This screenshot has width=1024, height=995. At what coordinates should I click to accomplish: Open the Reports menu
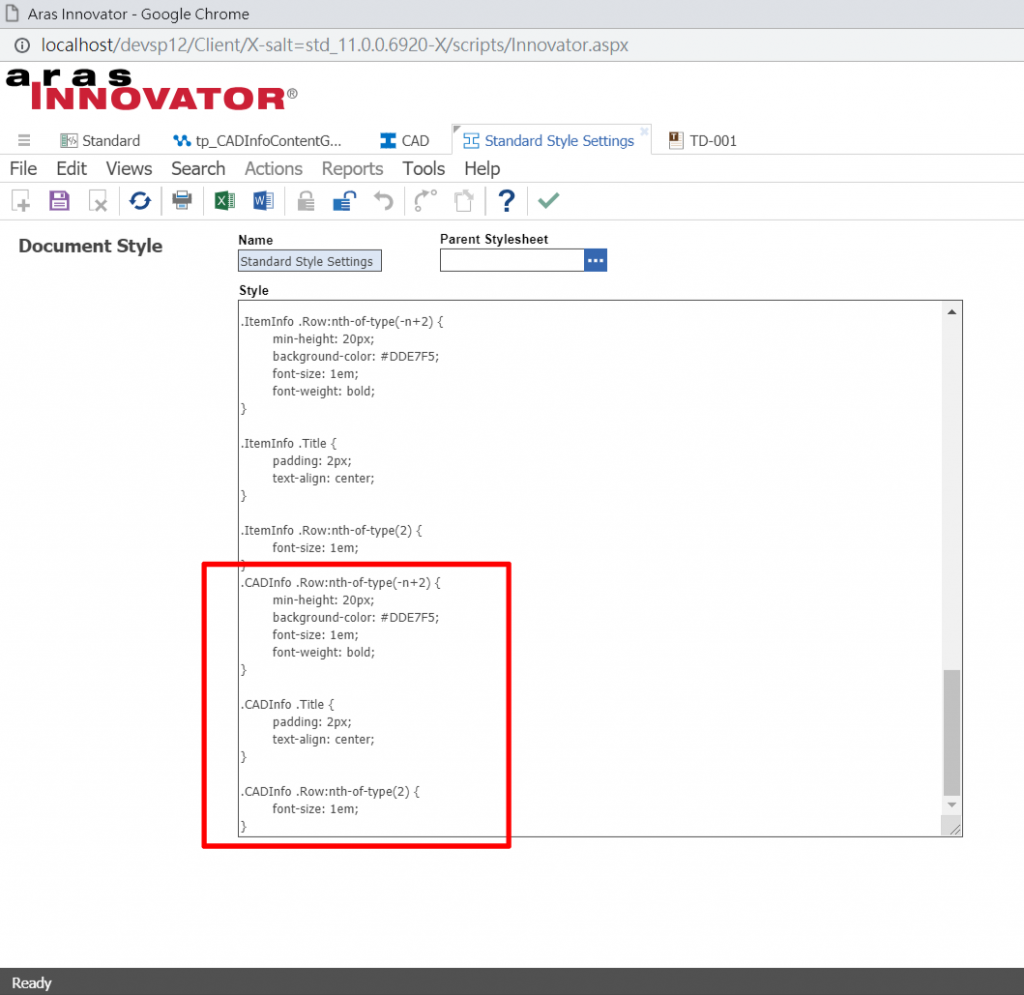coord(352,168)
